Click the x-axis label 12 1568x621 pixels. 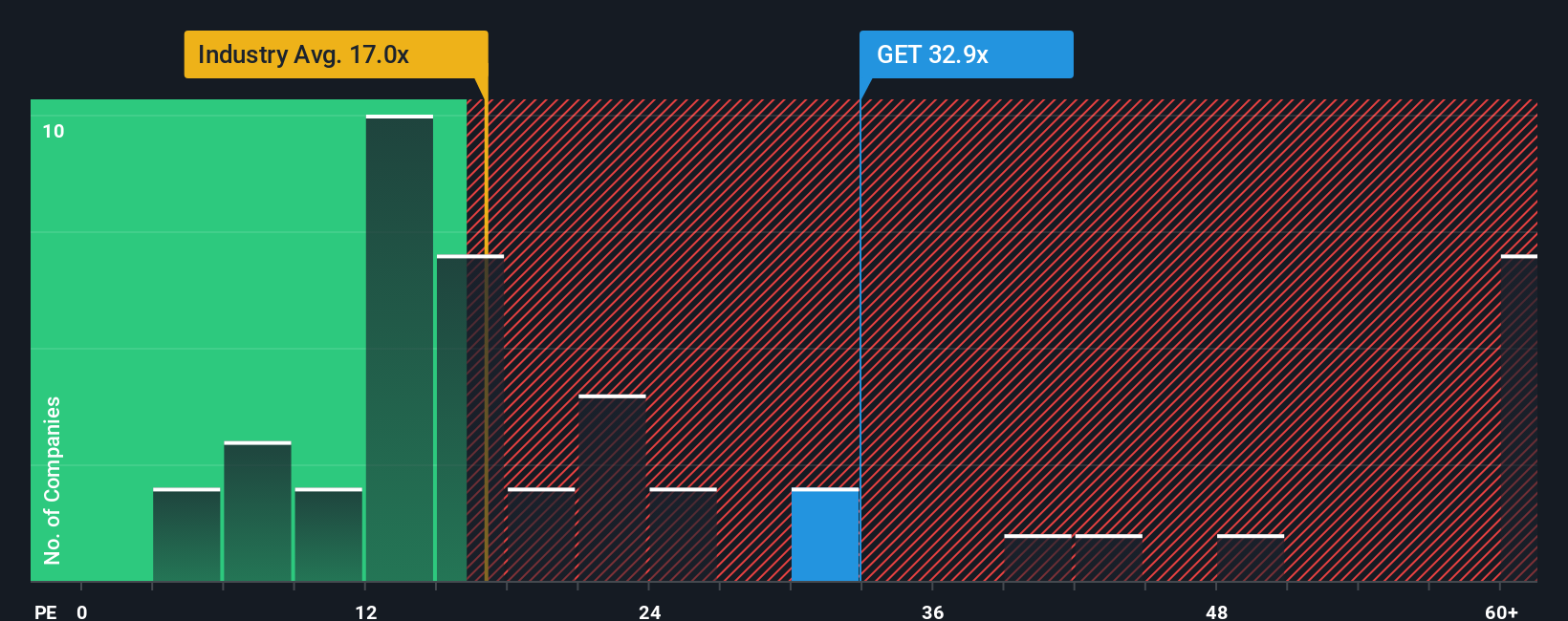pos(366,611)
